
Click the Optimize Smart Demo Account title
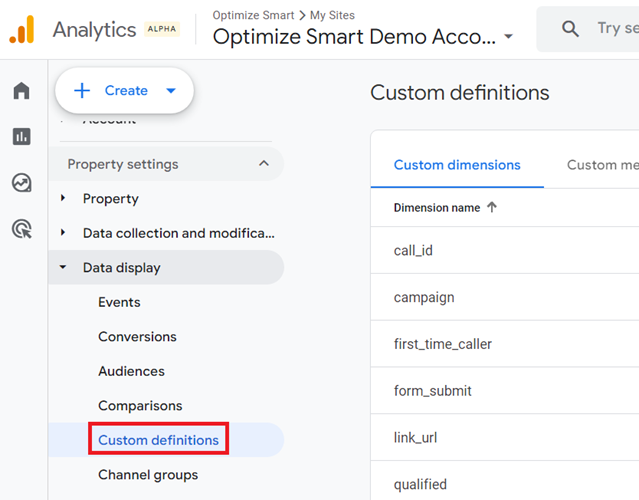(354, 37)
